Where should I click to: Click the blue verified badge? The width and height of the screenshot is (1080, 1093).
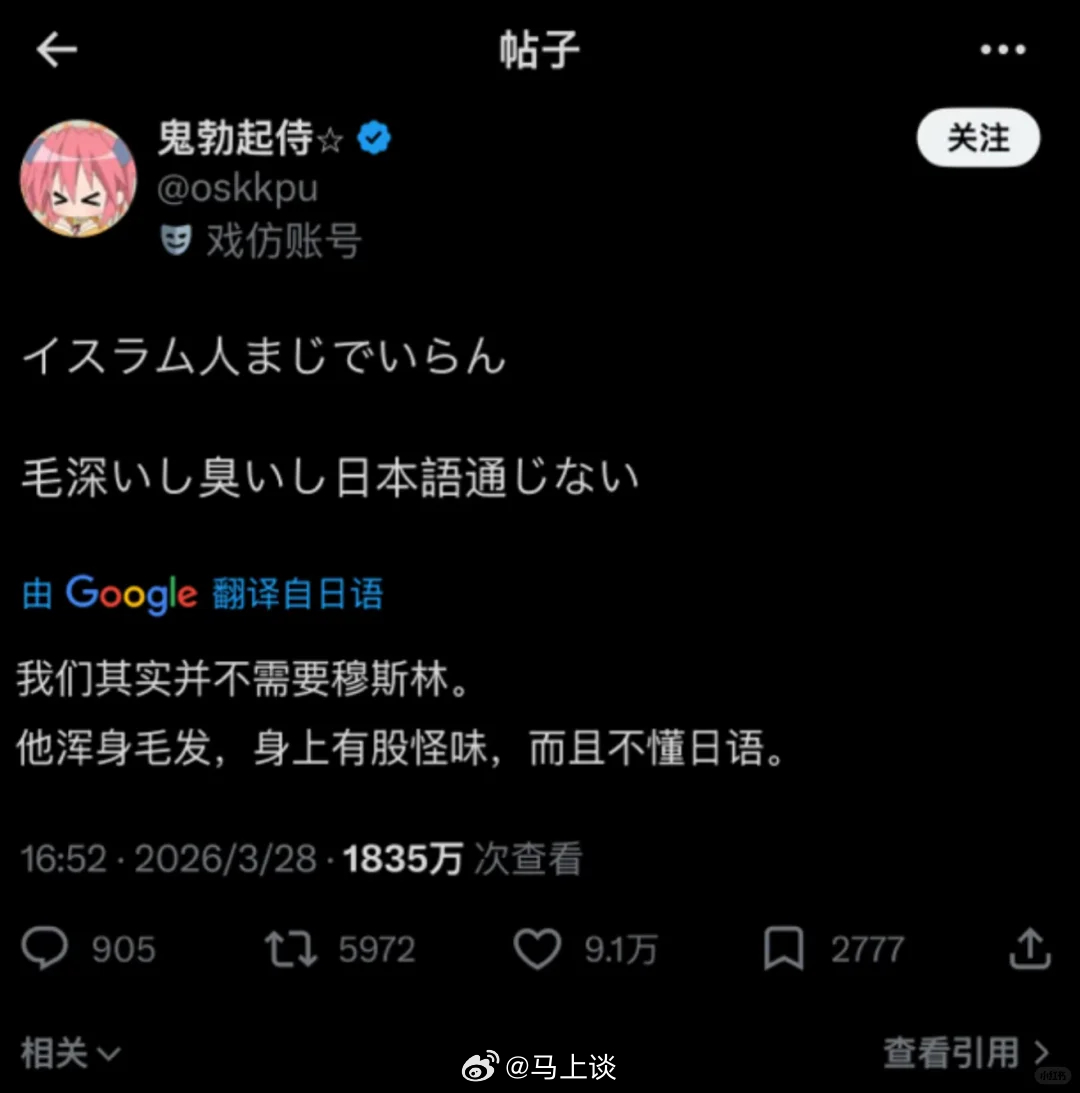click(x=374, y=137)
